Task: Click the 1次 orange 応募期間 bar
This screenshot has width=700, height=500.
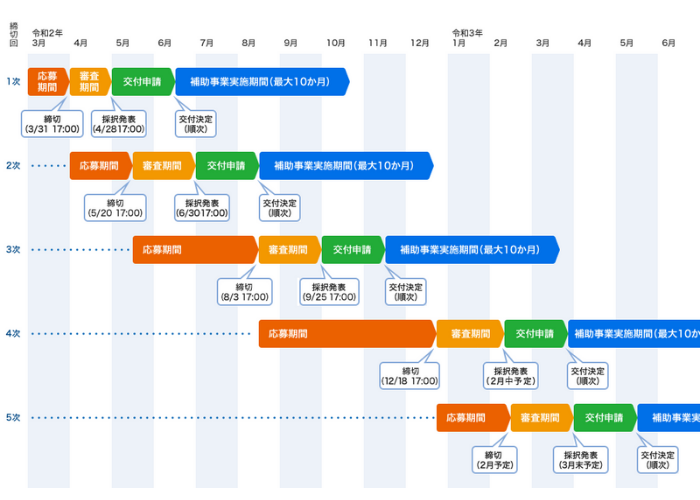Action: (x=47, y=81)
